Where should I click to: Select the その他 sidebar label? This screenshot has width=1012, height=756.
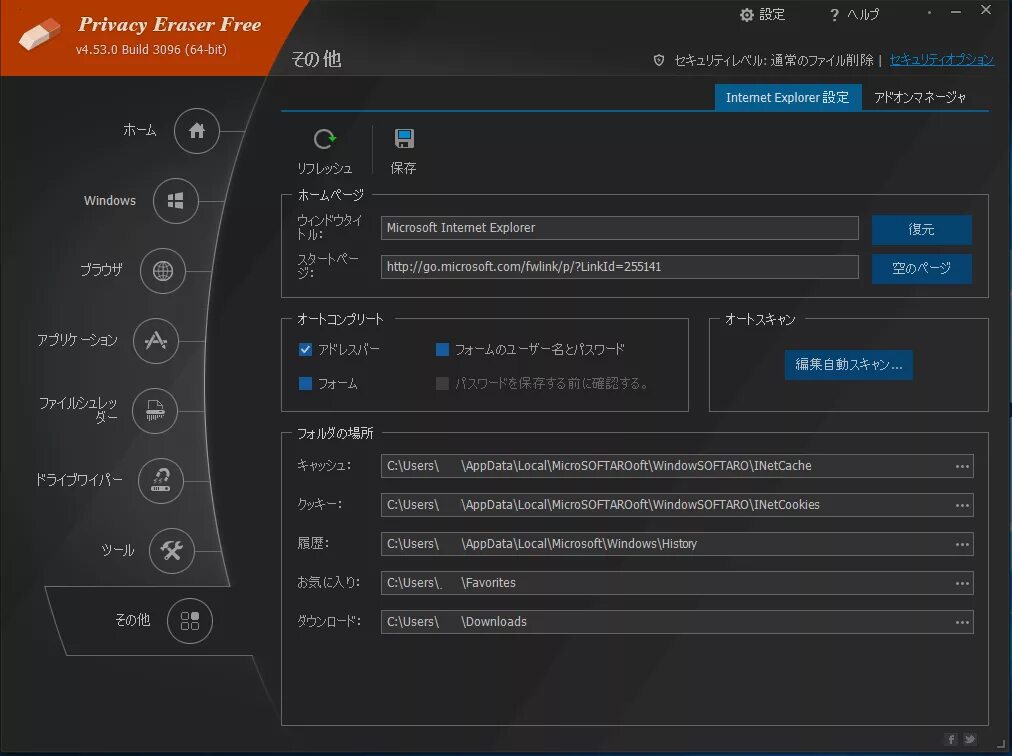click(x=132, y=620)
